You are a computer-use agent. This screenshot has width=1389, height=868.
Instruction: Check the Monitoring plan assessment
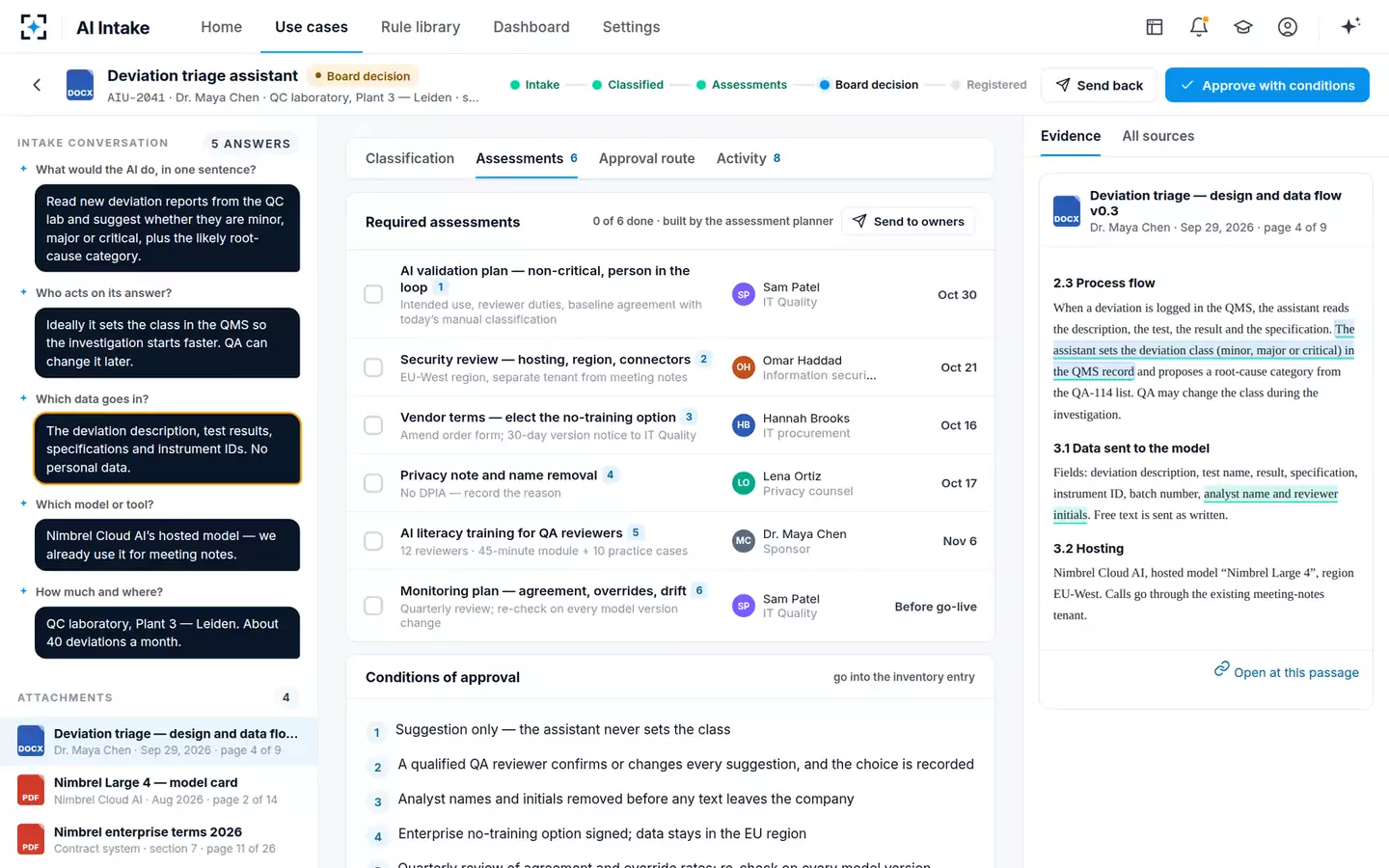coord(373,606)
